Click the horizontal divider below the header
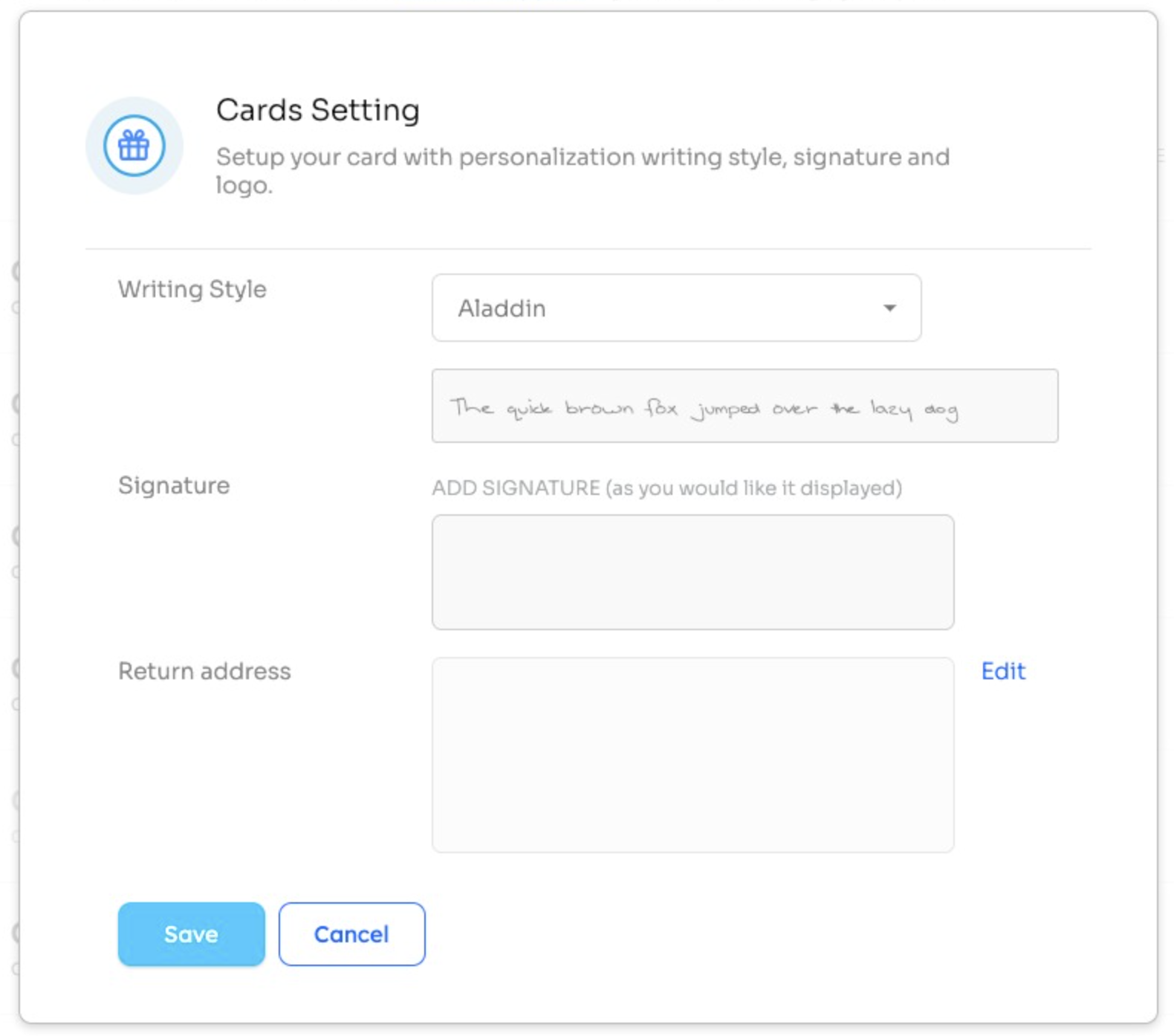Screen dimensions: 1174x1036 pos(588,249)
